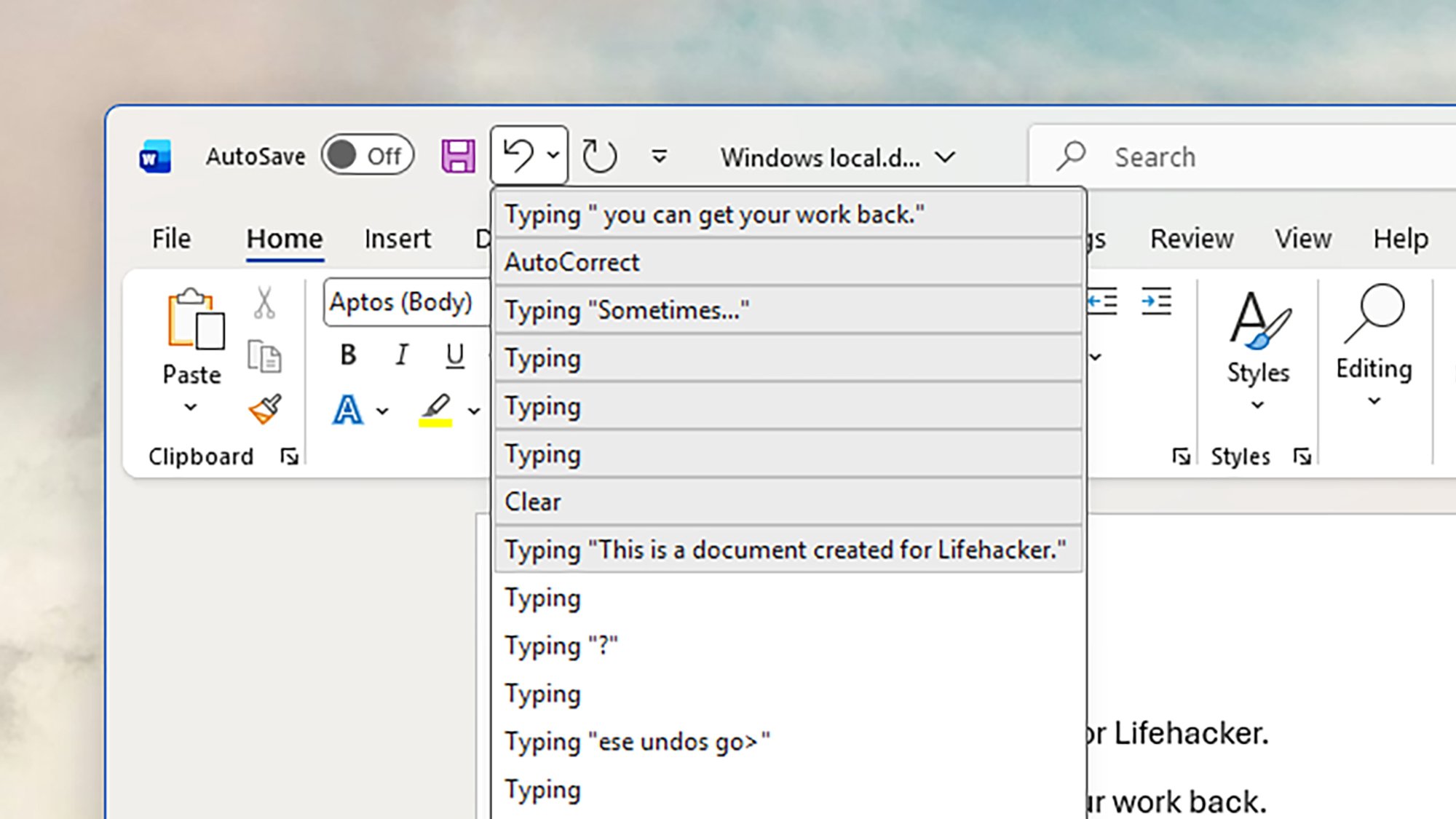Select Typing "ese undos go>" entry

[x=788, y=742]
